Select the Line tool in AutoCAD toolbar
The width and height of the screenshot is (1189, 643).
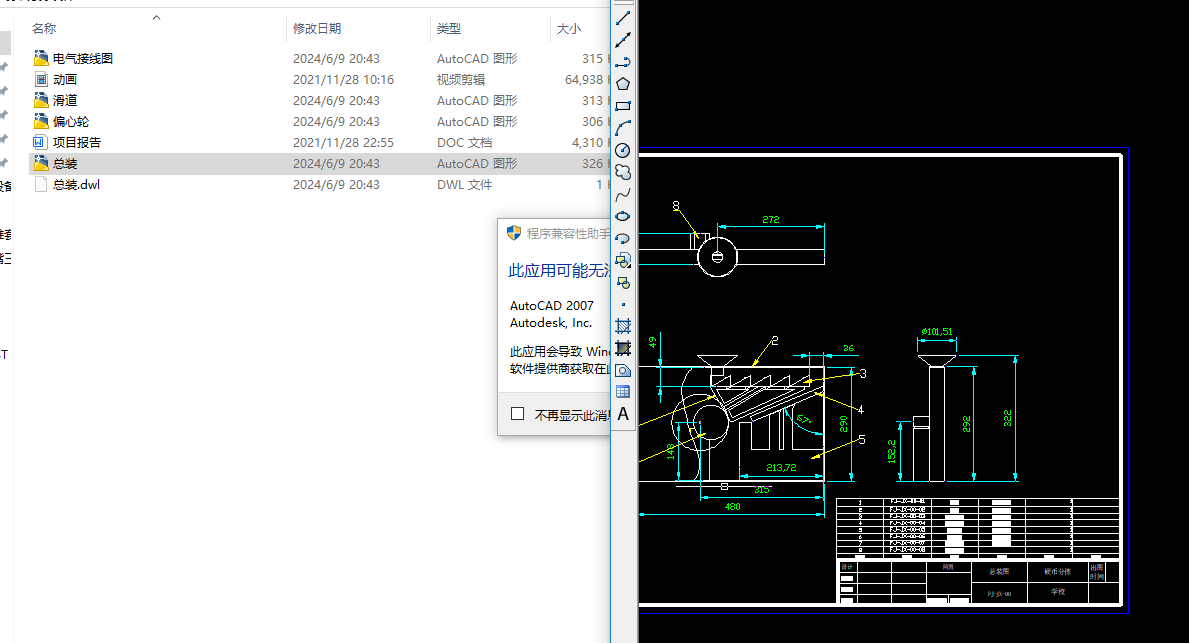(x=623, y=18)
